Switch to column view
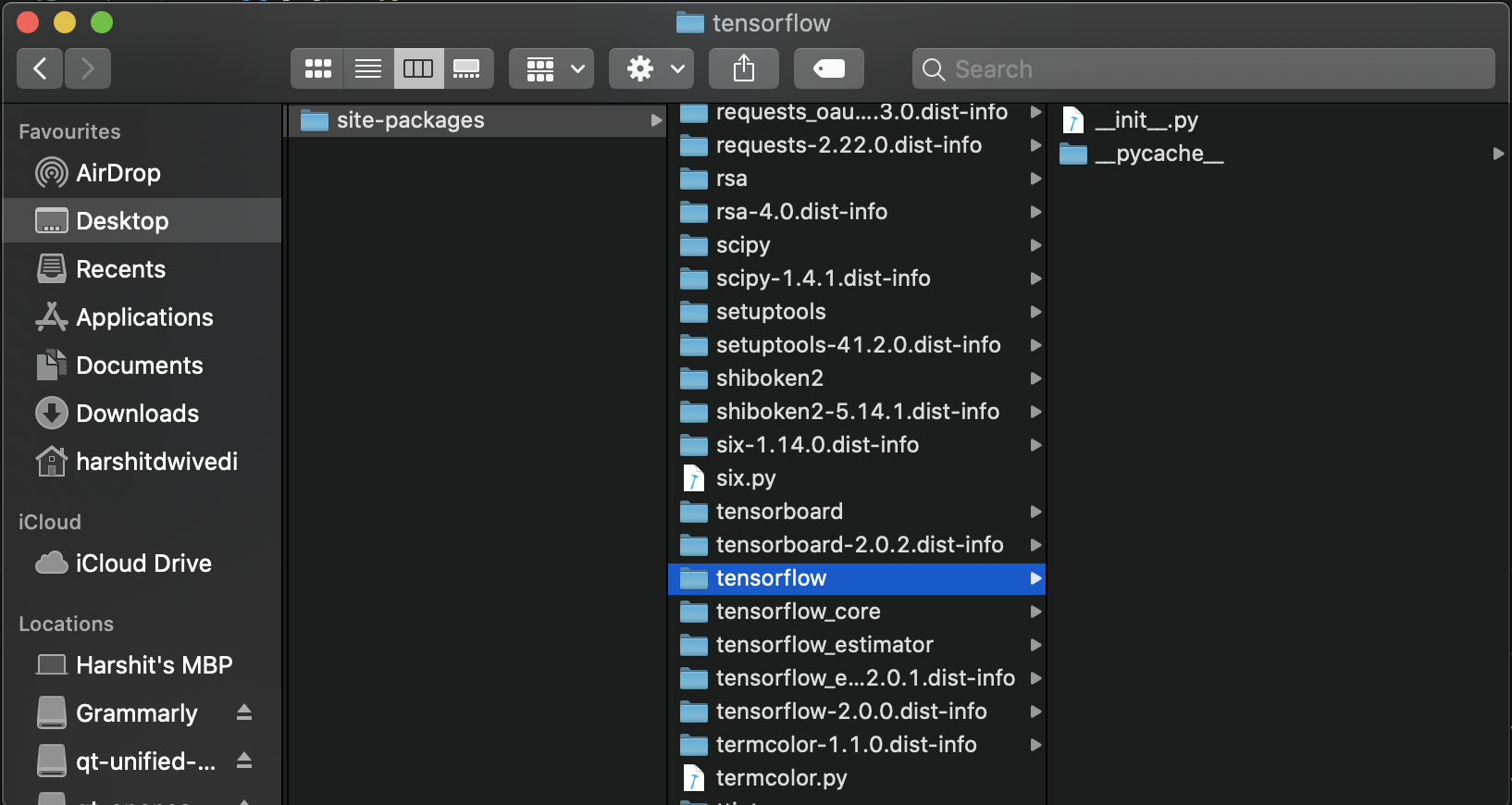The width and height of the screenshot is (1512, 805). [x=418, y=68]
